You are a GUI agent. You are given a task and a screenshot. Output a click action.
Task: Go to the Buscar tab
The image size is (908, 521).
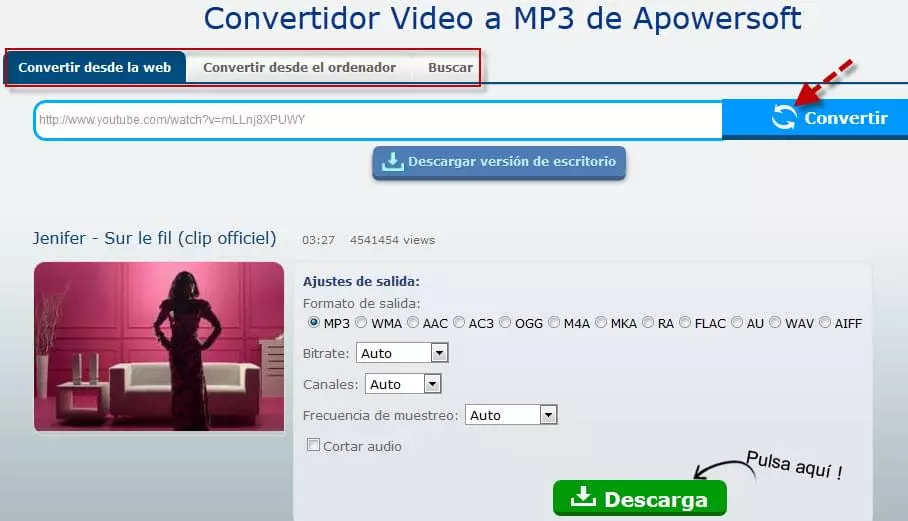coord(450,68)
